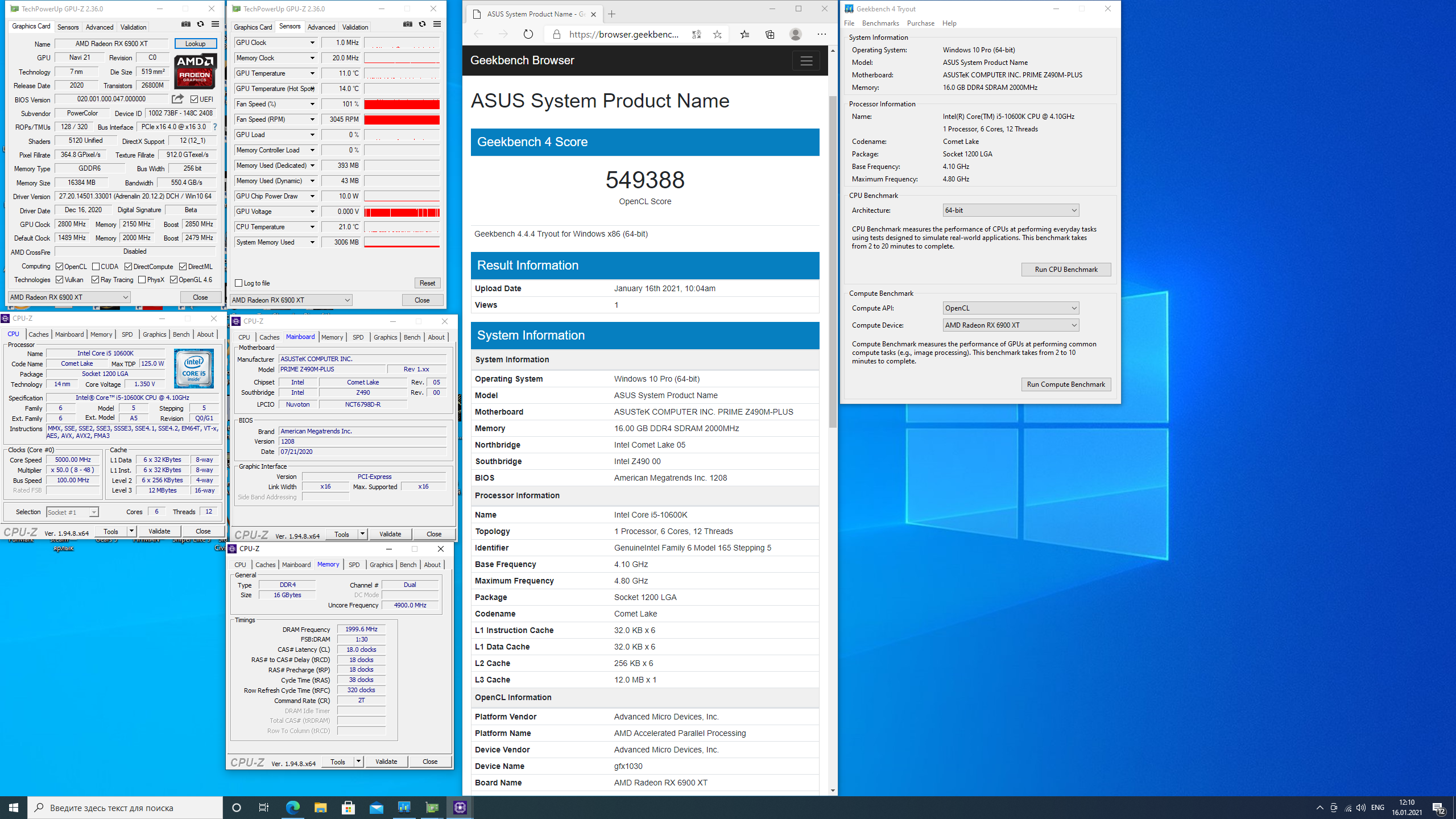Toggle the Ray Tracing checkbox in GPU-Z
This screenshot has height=819, width=1456.
click(96, 280)
